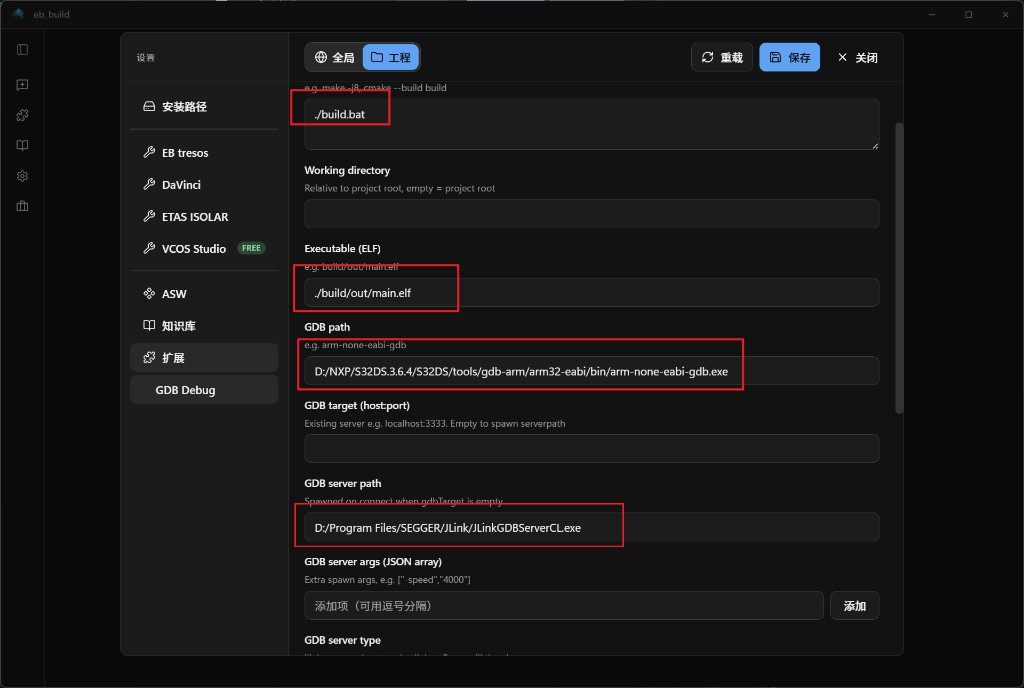
Task: Open the GDB Debug sub-item
Action: coord(204,390)
